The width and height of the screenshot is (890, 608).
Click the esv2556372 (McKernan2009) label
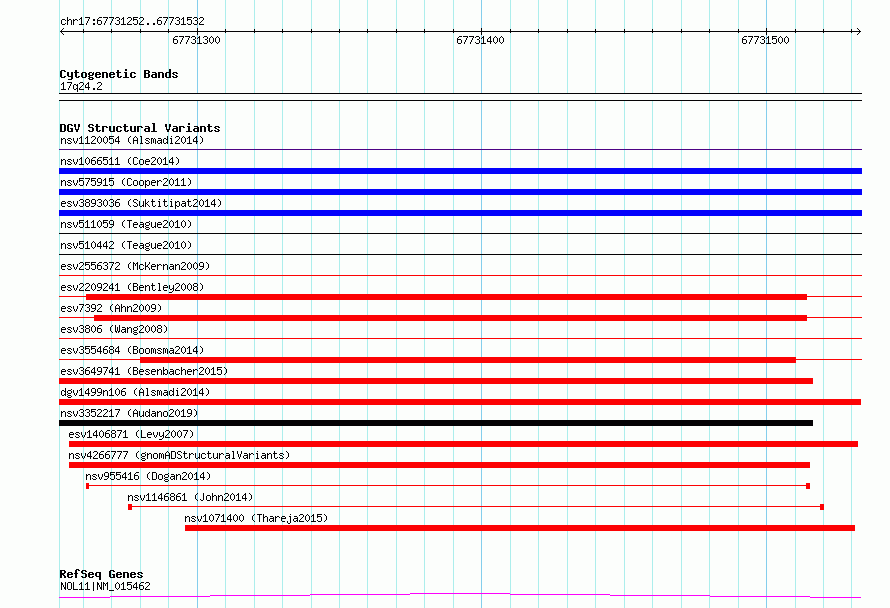click(135, 266)
